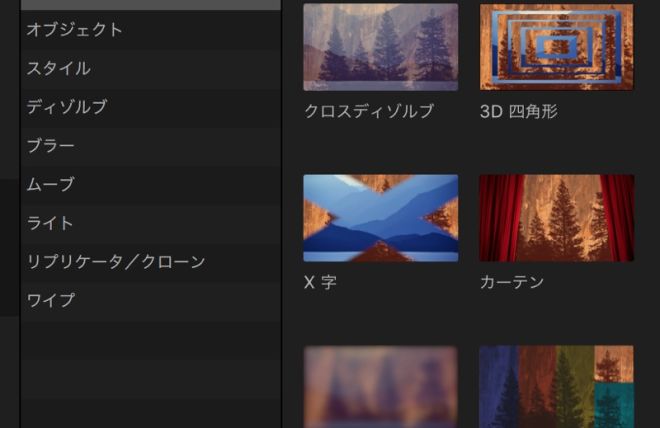Image resolution: width=660 pixels, height=428 pixels.
Task: Click the divider between category list and thumbnails
Action: [282, 214]
